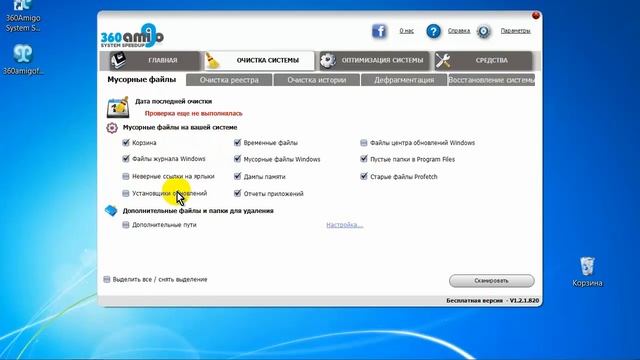Viewport: 640px width, 360px height.
Task: Click the Дата последней очистки label
Action: click(173, 101)
